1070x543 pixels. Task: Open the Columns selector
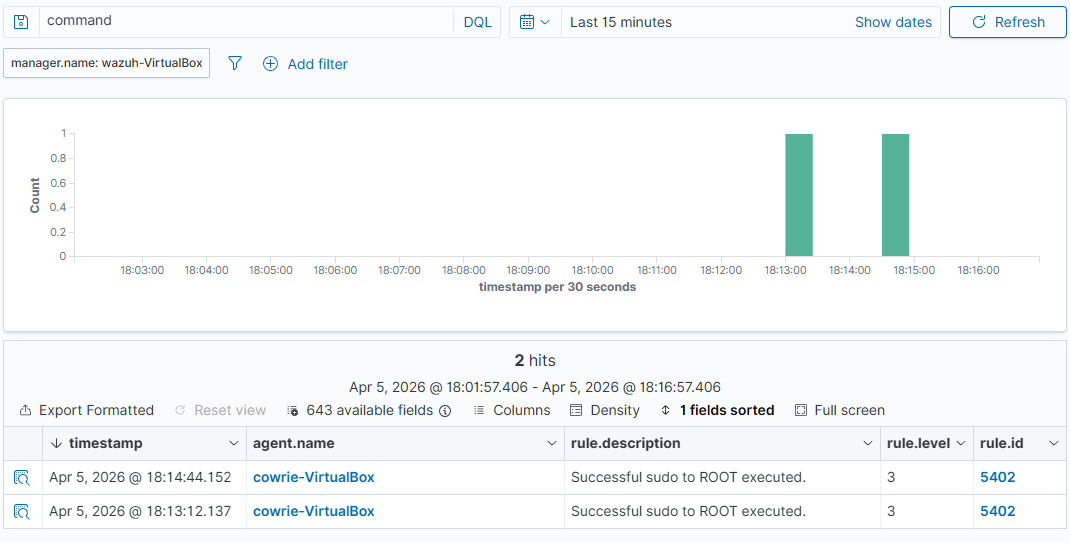pyautogui.click(x=511, y=410)
